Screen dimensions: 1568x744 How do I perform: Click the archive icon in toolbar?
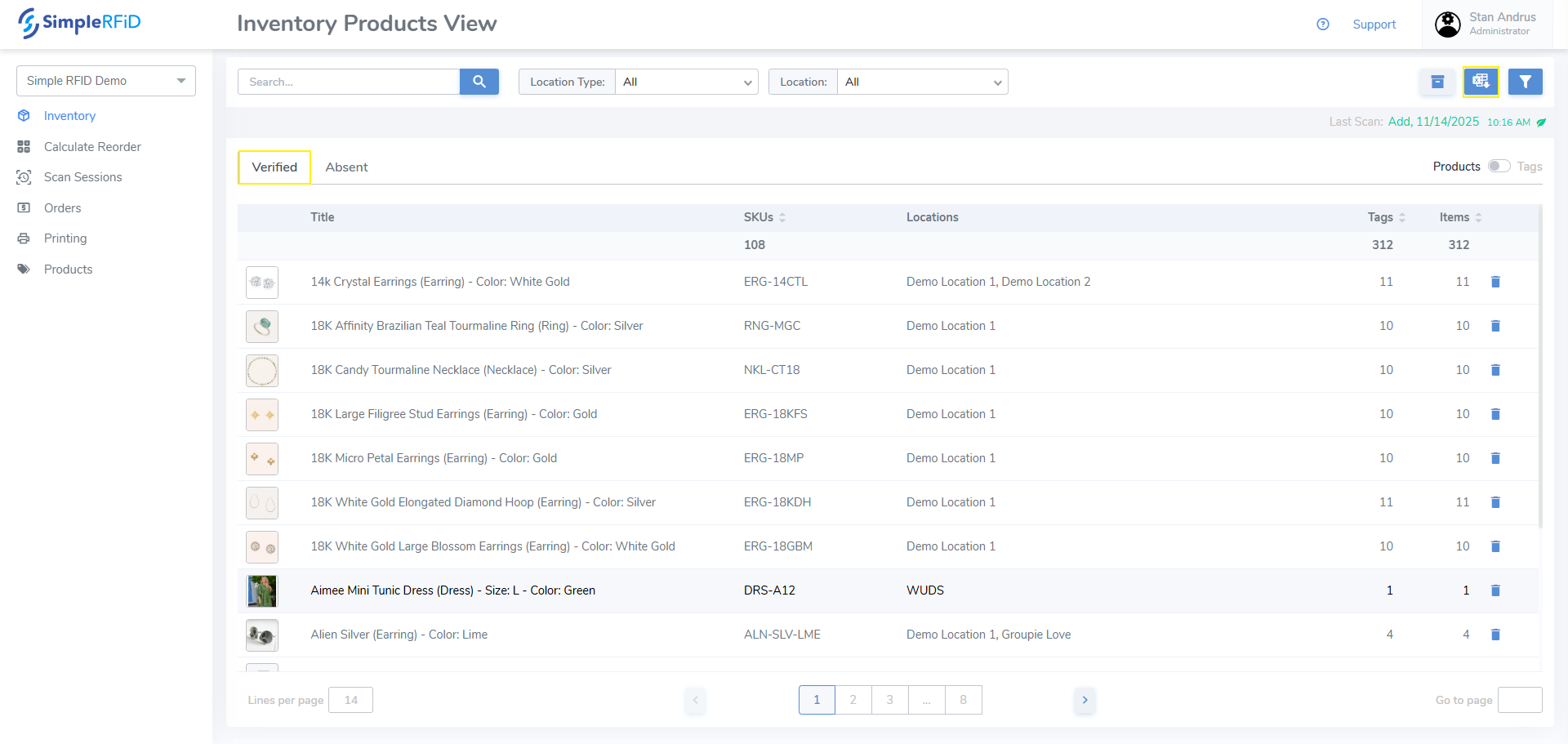pos(1437,82)
